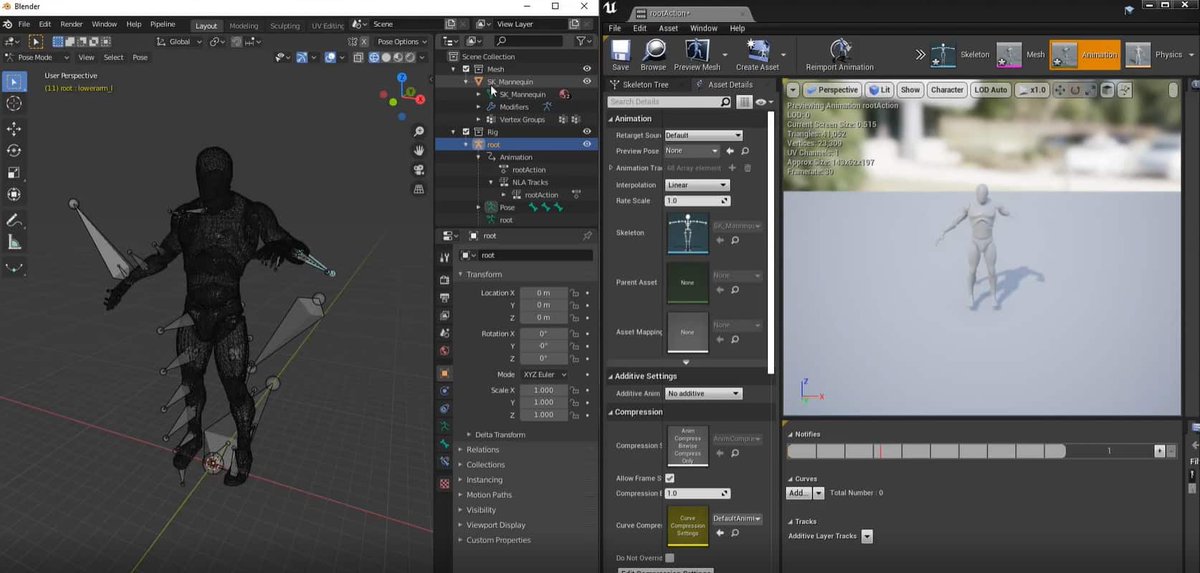Click Save in Unreal toolbar
1200x573 pixels.
(620, 55)
